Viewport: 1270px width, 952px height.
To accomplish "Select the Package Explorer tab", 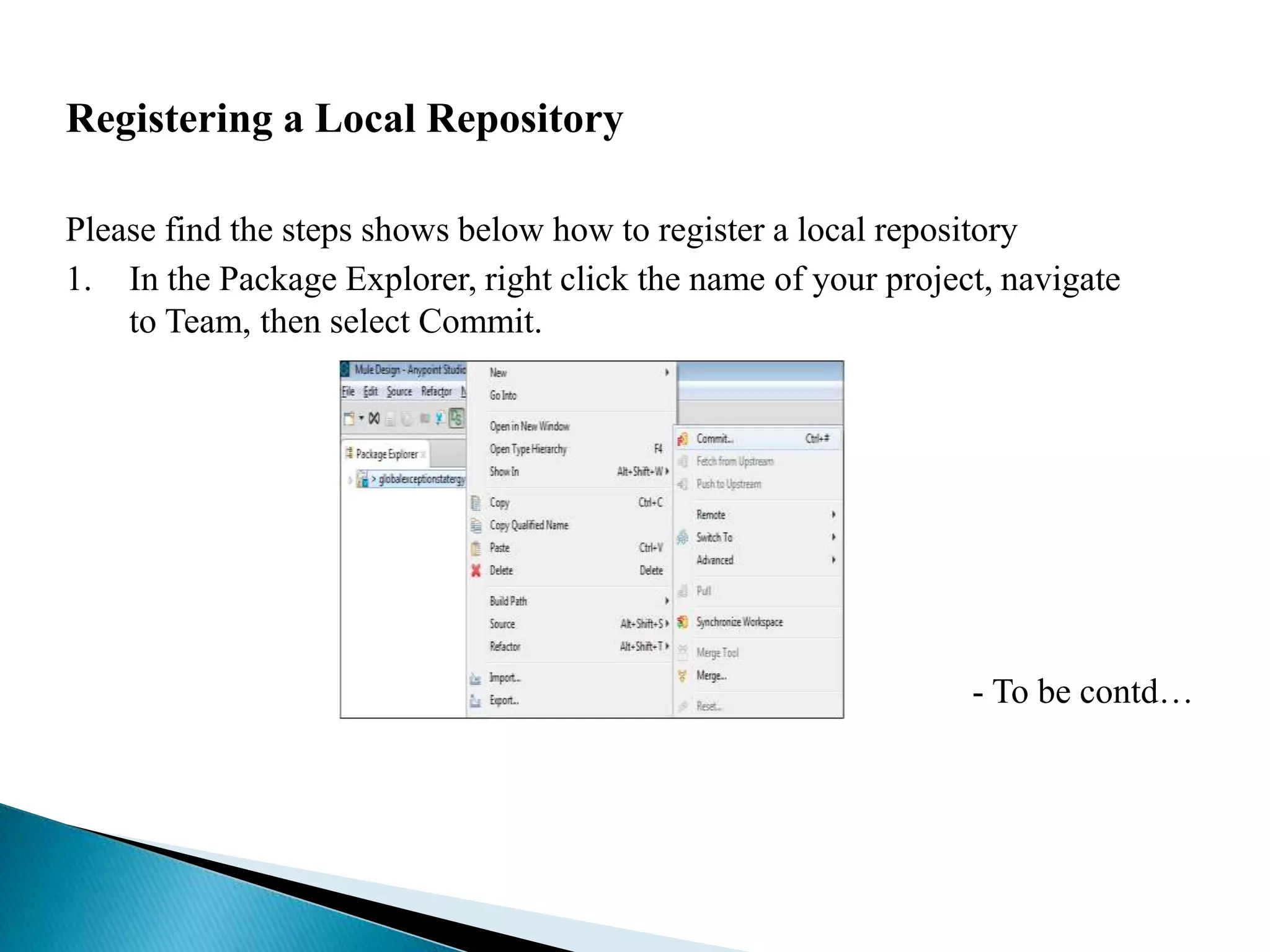I will click(386, 454).
